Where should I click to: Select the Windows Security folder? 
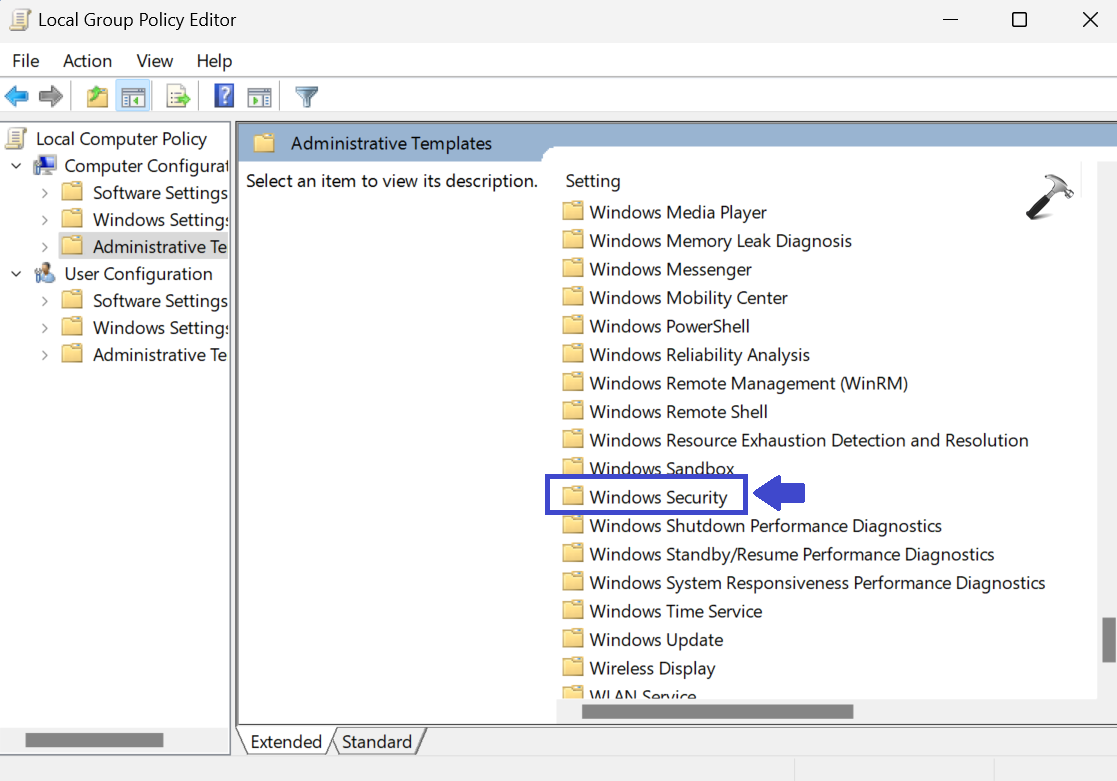(x=658, y=497)
